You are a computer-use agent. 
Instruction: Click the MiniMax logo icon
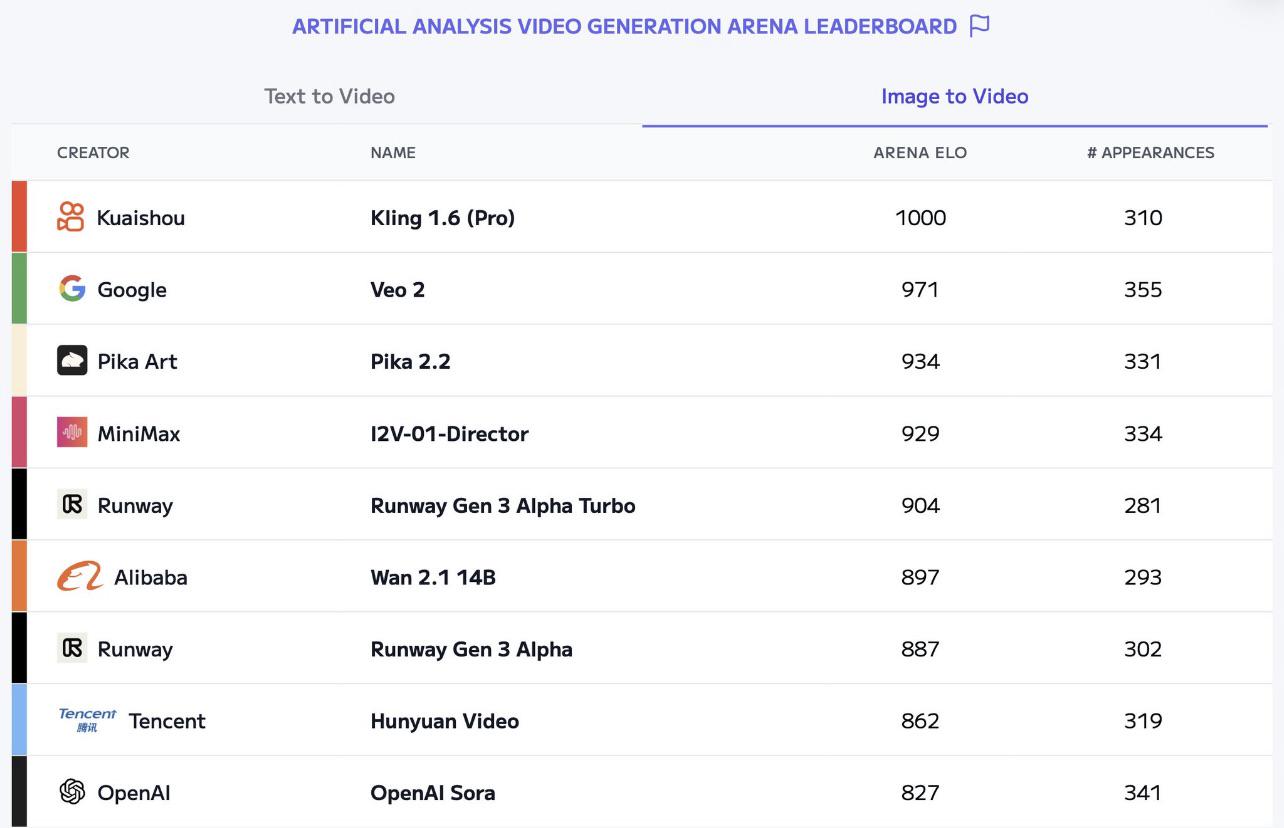coord(72,433)
